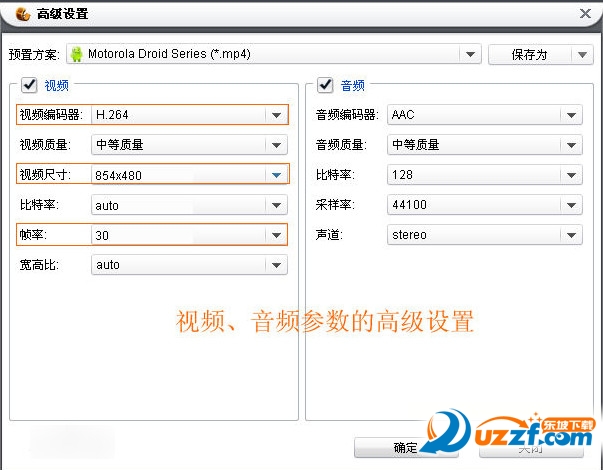Toggle the 视频 checkbox
This screenshot has width=603, height=470.
click(28, 86)
